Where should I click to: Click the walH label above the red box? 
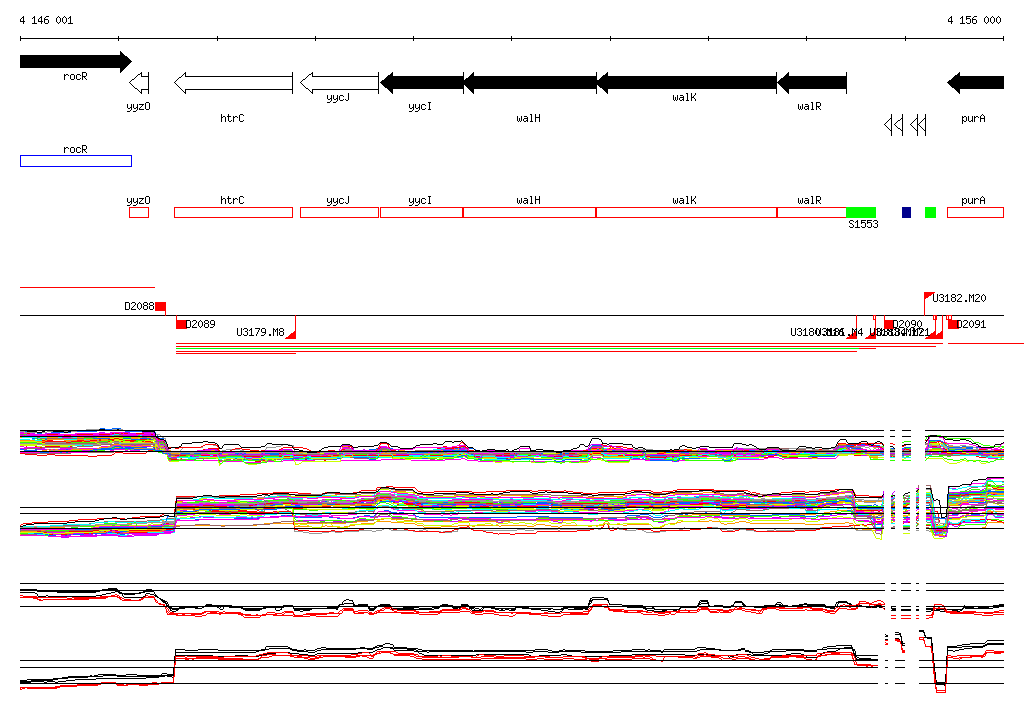[528, 200]
